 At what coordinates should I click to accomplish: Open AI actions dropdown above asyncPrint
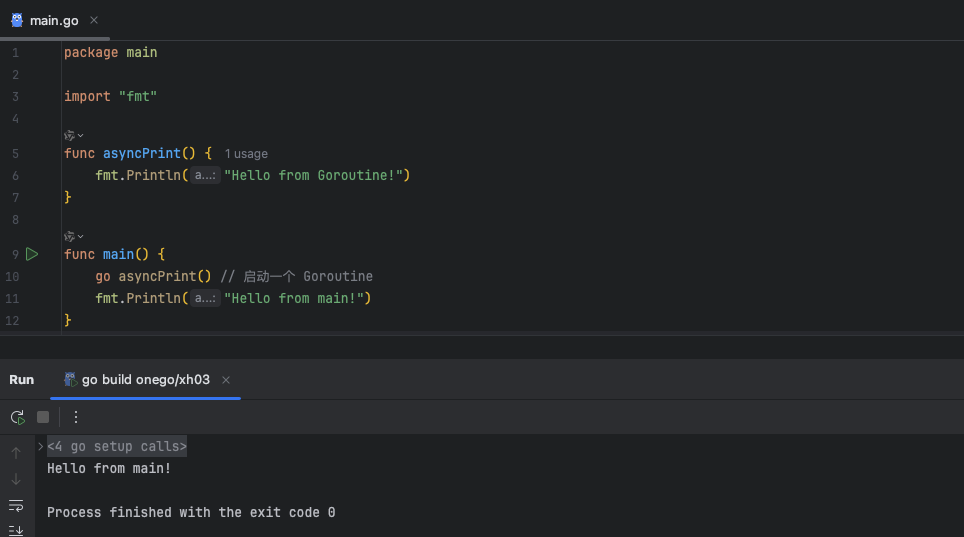click(x=74, y=135)
